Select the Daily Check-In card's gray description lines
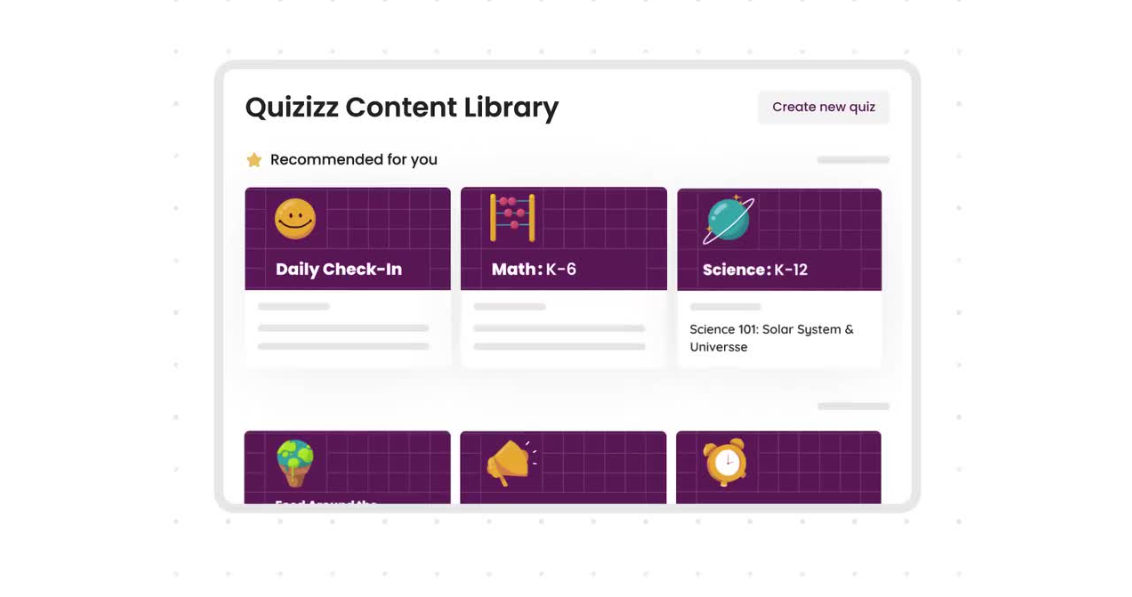This screenshot has width=1132, height=597. [343, 337]
